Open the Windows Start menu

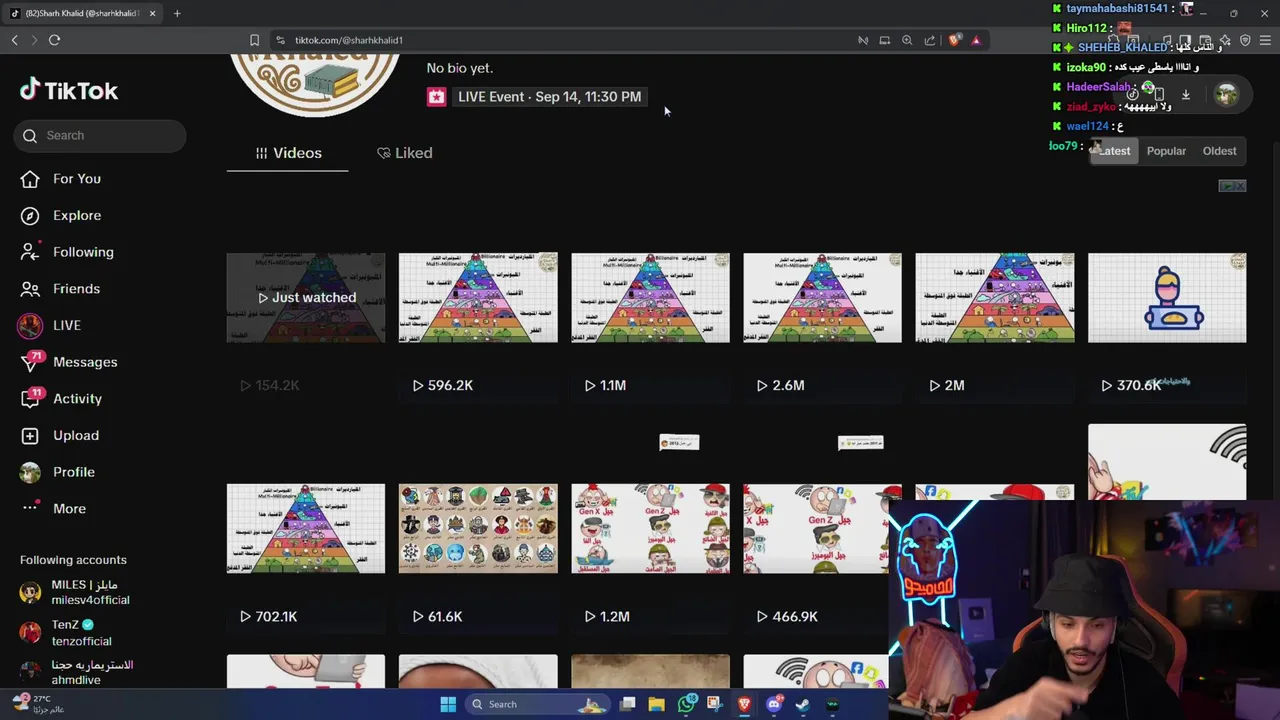tap(448, 704)
